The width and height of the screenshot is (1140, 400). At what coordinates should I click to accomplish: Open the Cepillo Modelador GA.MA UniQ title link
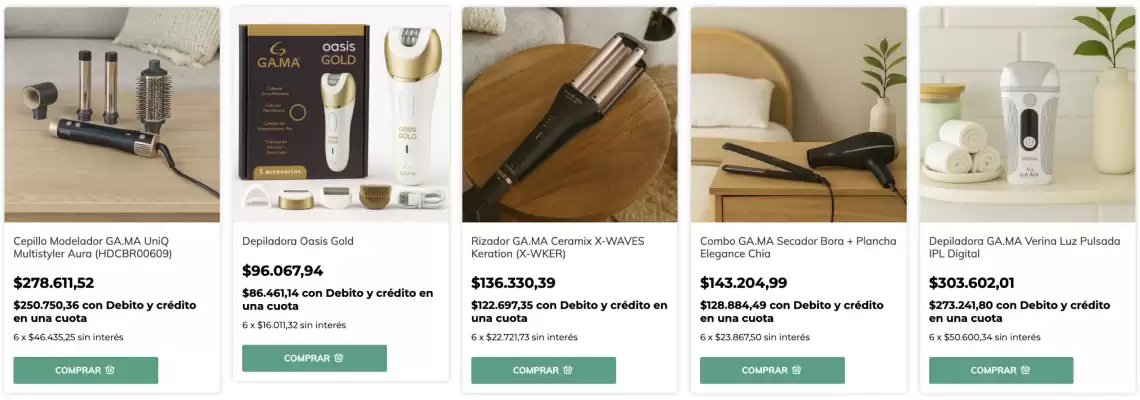(92, 247)
